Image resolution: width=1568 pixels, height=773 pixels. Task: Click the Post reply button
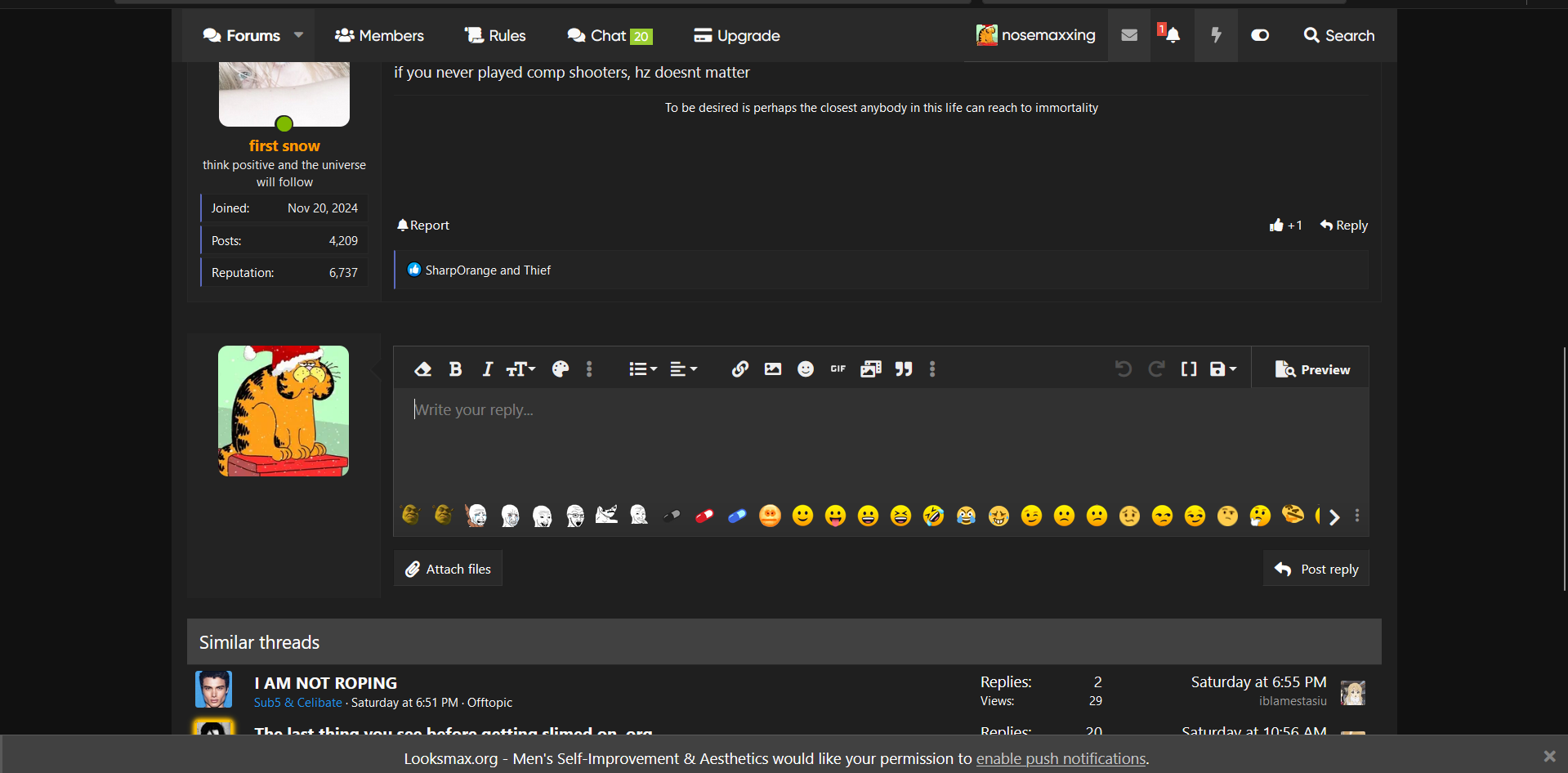tap(1316, 569)
